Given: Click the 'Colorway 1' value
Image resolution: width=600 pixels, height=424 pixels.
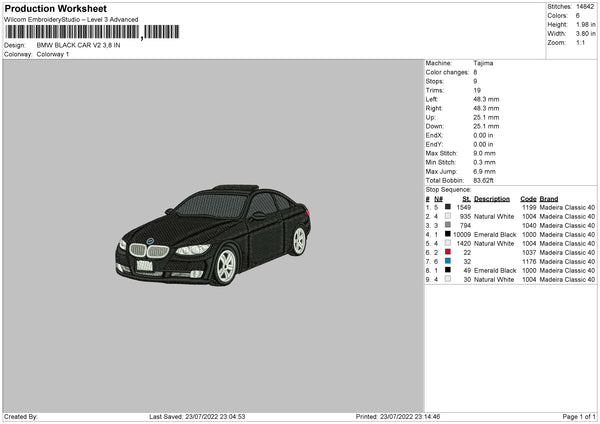Looking at the screenshot, I should click(x=53, y=54).
